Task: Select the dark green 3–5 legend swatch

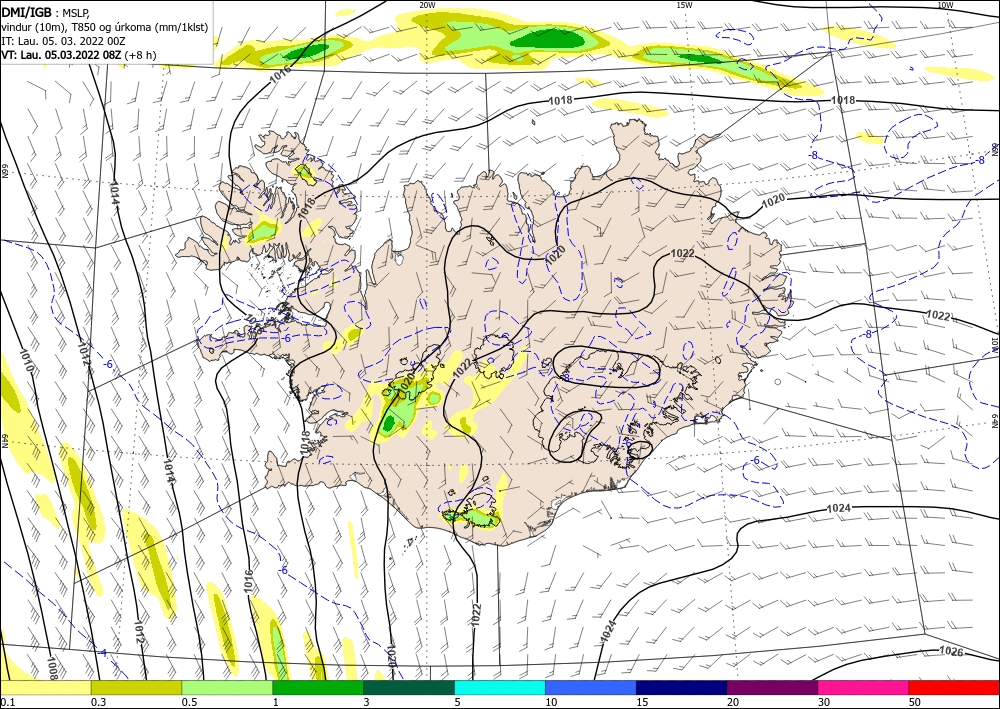Action: click(x=409, y=687)
